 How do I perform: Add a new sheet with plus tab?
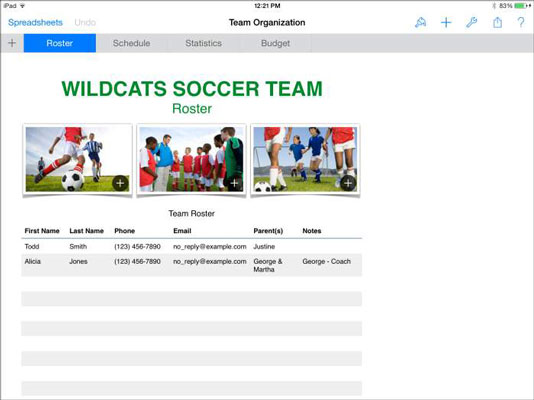tap(12, 43)
